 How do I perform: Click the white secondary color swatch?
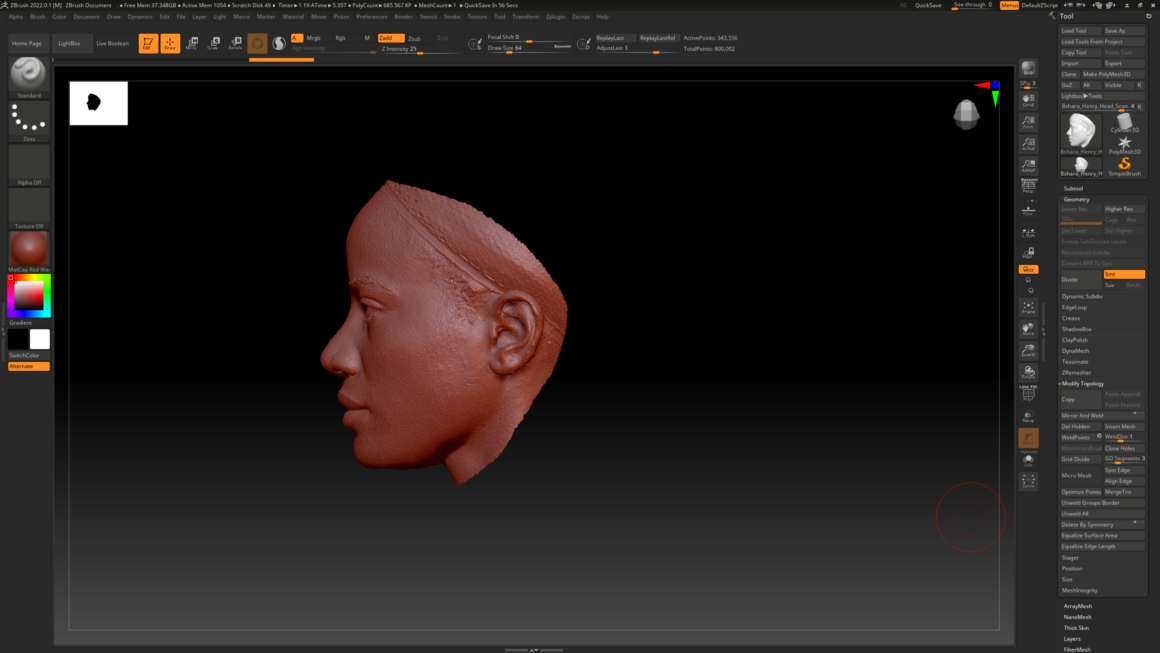(40, 339)
